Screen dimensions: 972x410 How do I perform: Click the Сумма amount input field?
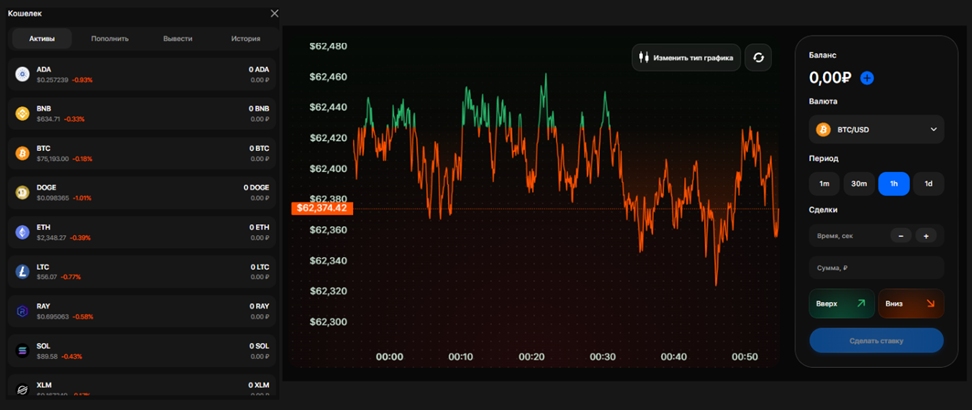(876, 268)
